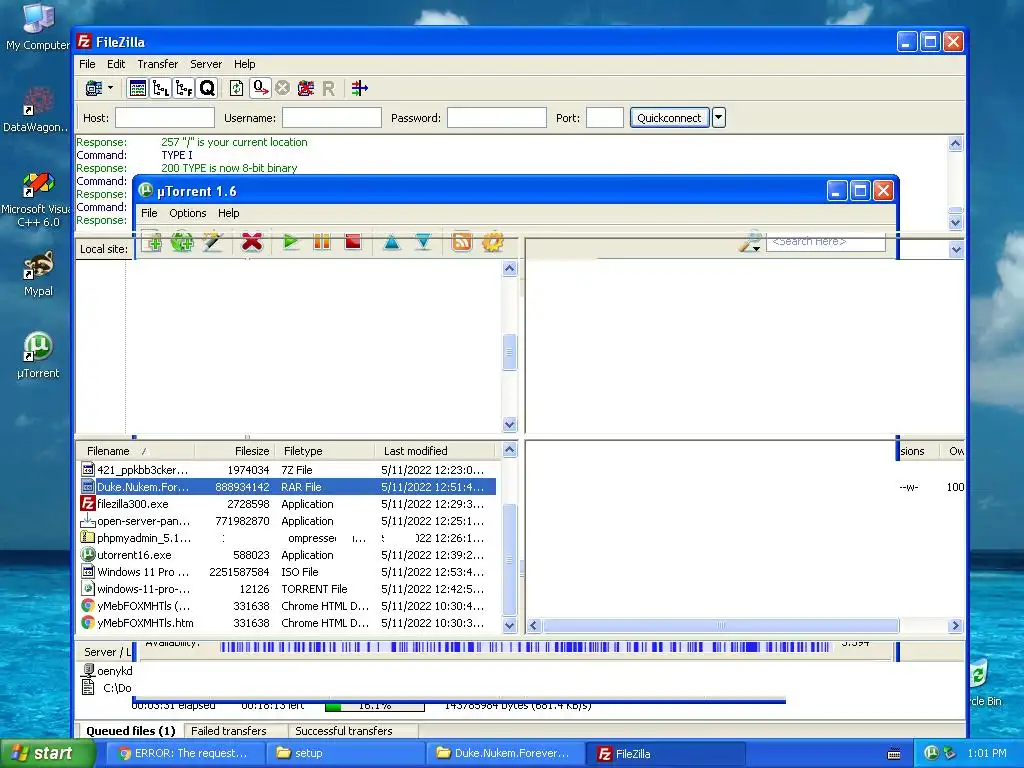Click the Host input field
The width and height of the screenshot is (1024, 768).
click(x=165, y=118)
